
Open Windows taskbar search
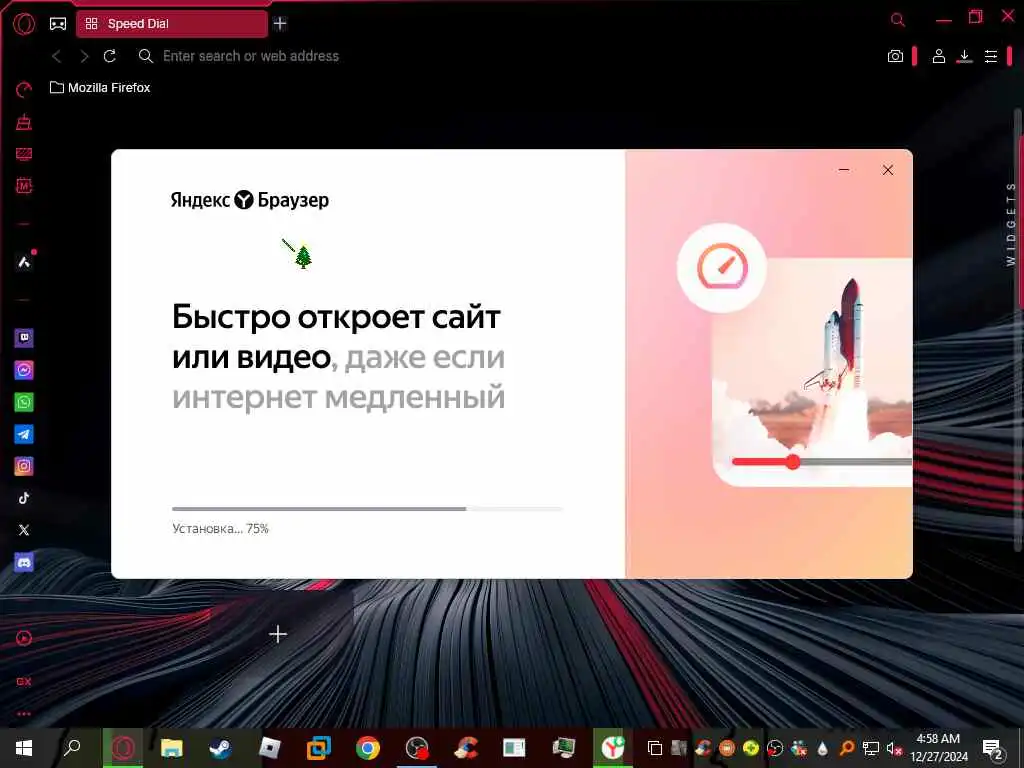pos(72,748)
